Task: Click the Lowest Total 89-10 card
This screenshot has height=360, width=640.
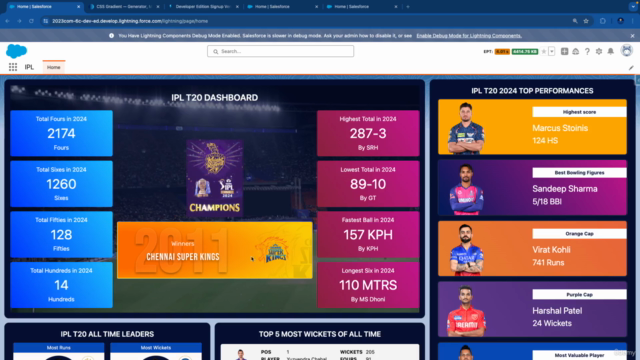Action: point(368,184)
